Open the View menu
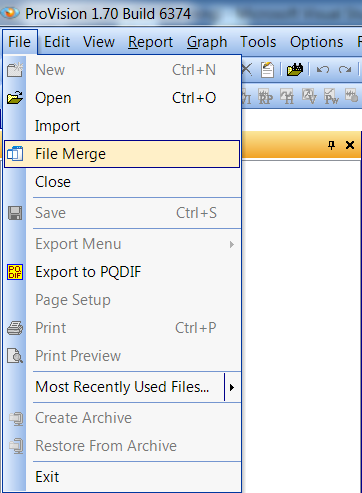Screen dimensions: 362x493 99,42
